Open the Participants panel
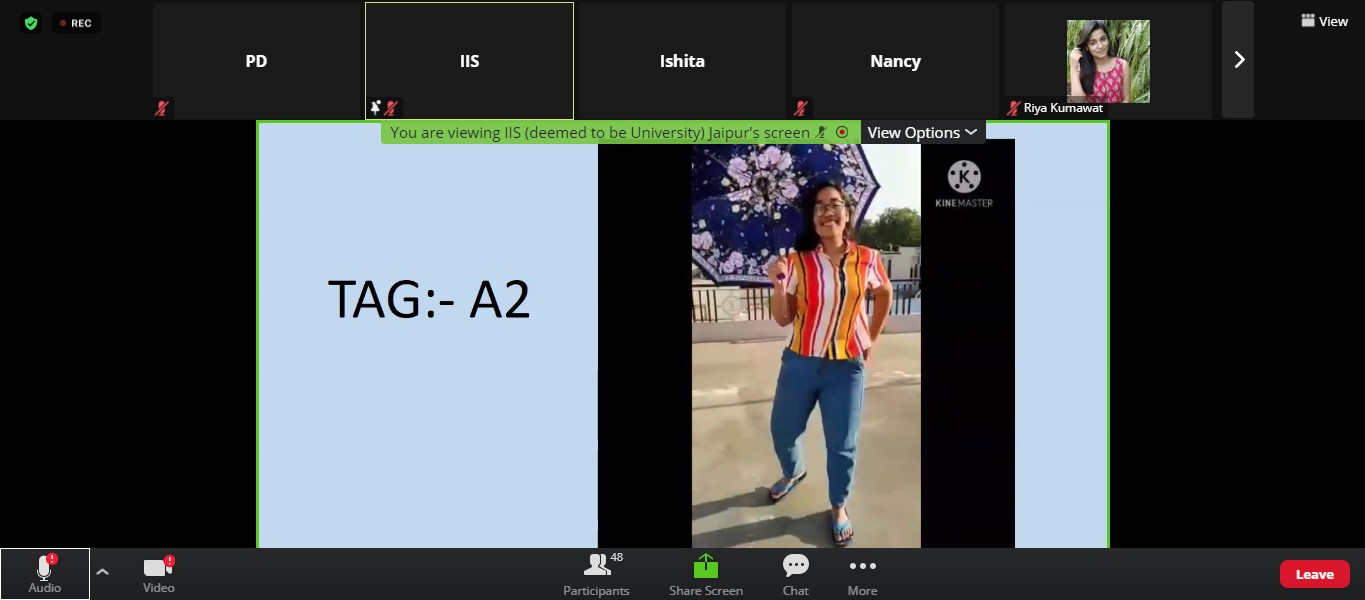 point(597,574)
